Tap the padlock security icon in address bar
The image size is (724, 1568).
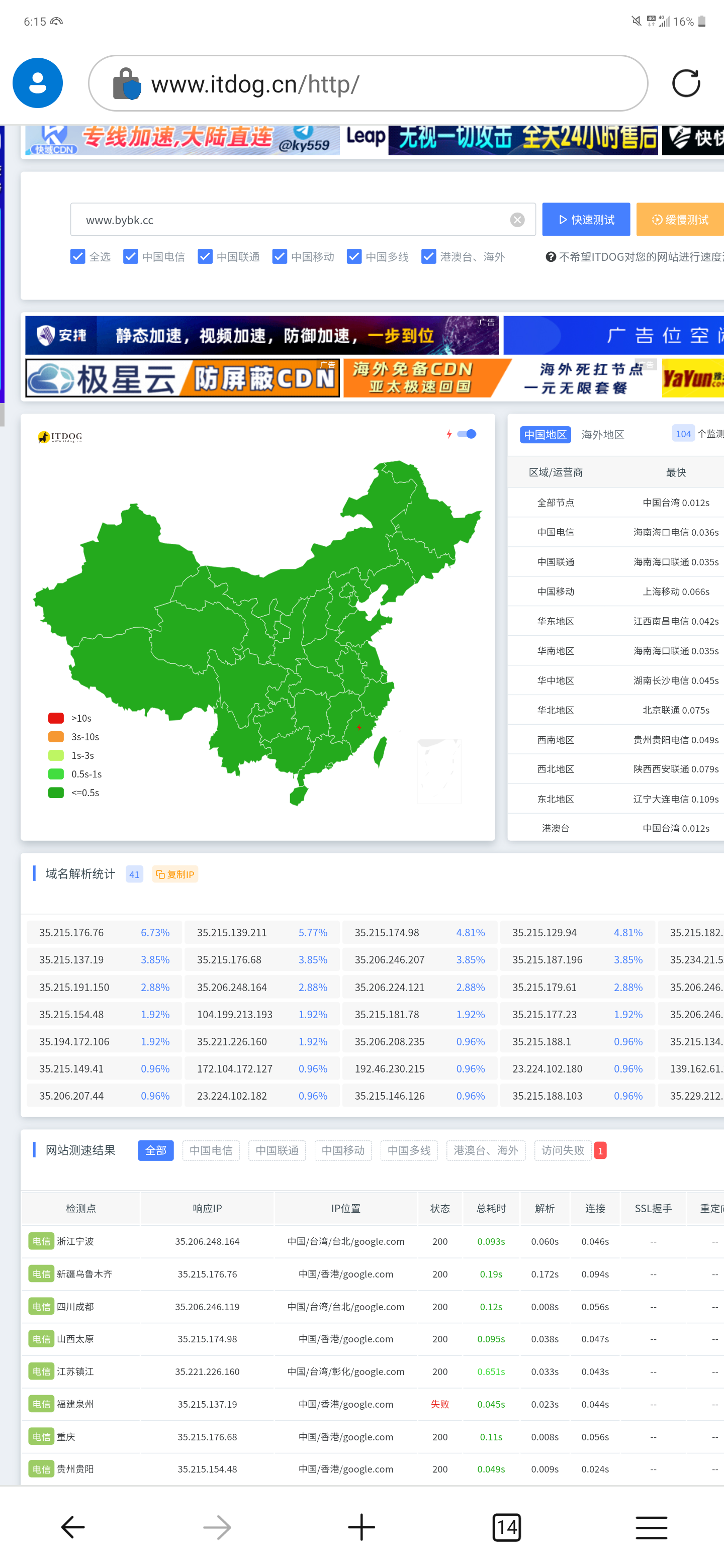pyautogui.click(x=127, y=83)
